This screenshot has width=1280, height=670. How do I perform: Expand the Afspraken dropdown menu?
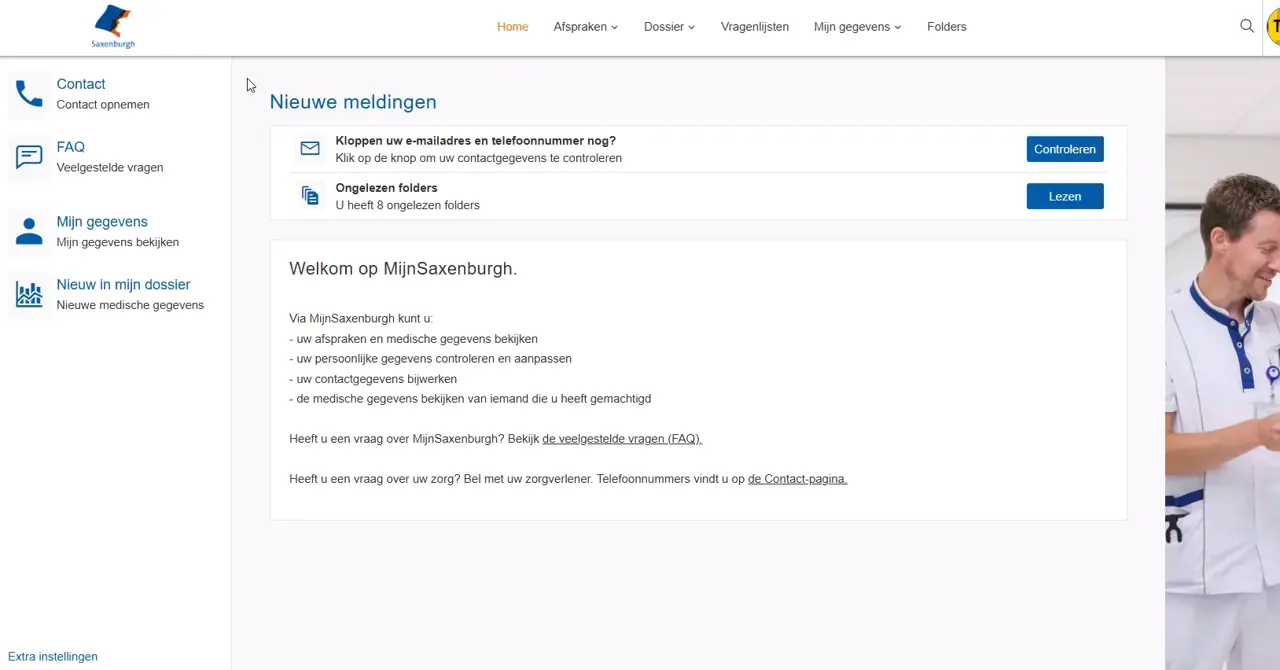point(585,27)
